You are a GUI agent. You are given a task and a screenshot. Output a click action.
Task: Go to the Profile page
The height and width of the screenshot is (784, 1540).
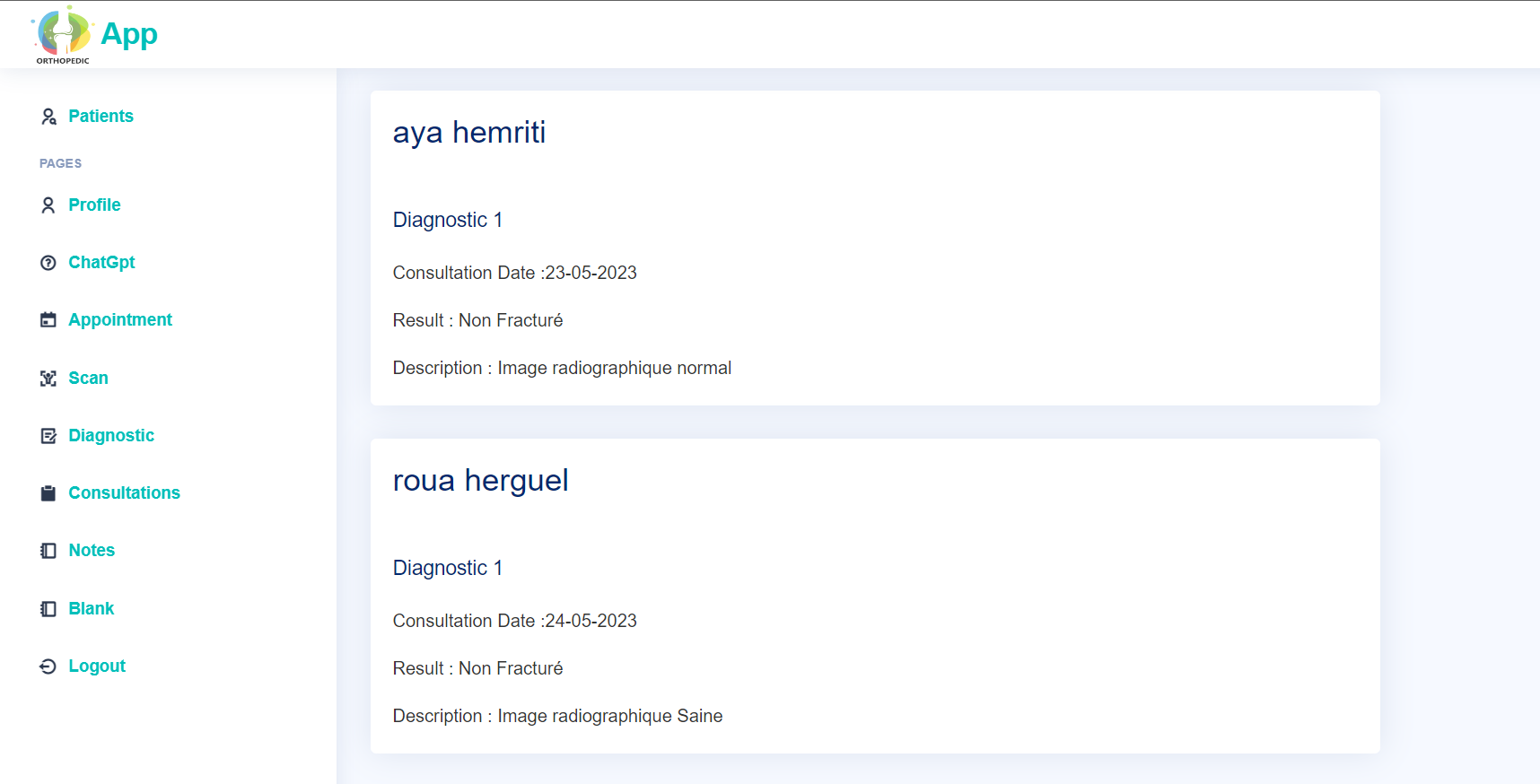pos(94,205)
